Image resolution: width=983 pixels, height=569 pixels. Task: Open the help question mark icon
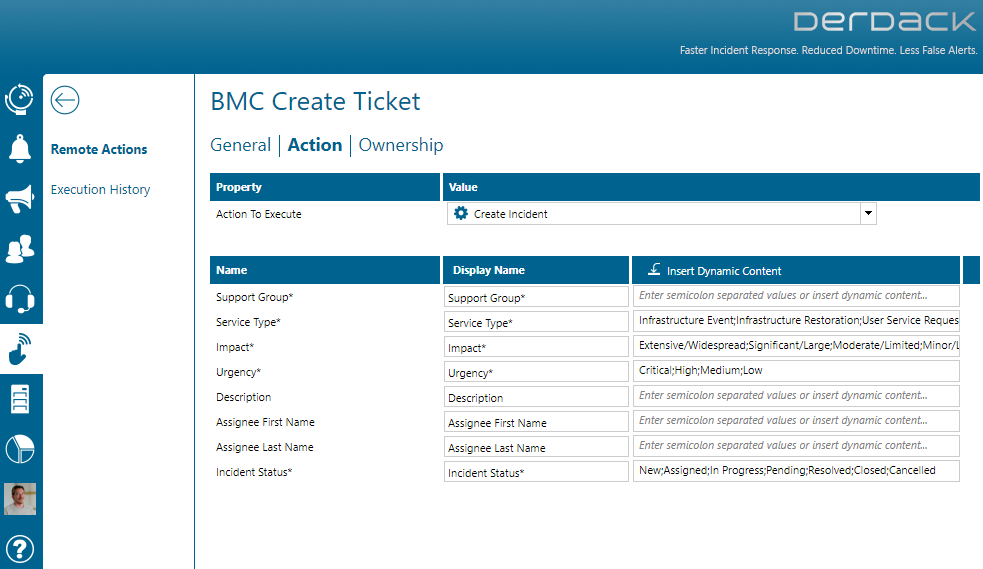point(19,549)
